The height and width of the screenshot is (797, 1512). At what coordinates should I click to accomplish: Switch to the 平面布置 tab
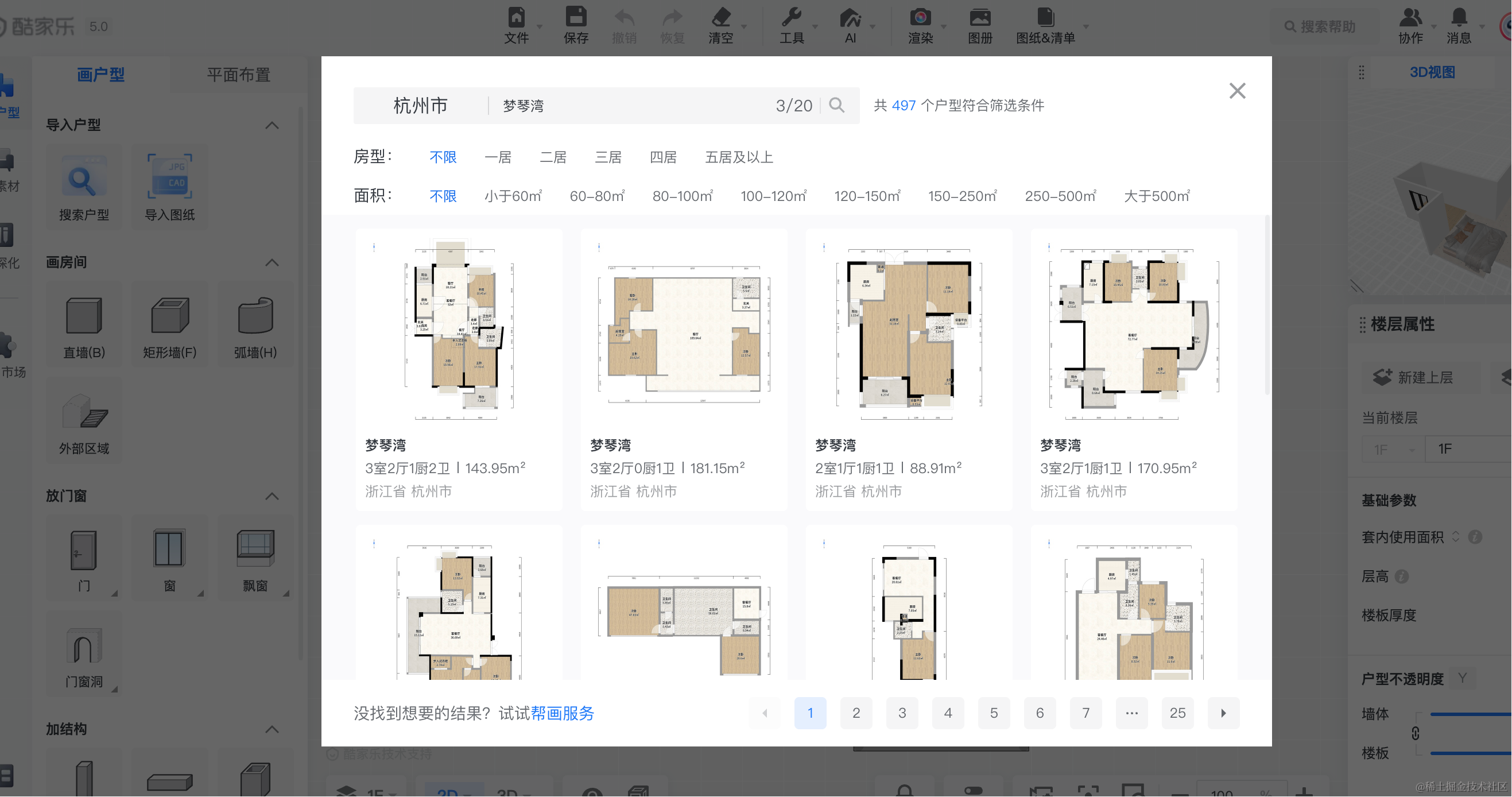(238, 75)
